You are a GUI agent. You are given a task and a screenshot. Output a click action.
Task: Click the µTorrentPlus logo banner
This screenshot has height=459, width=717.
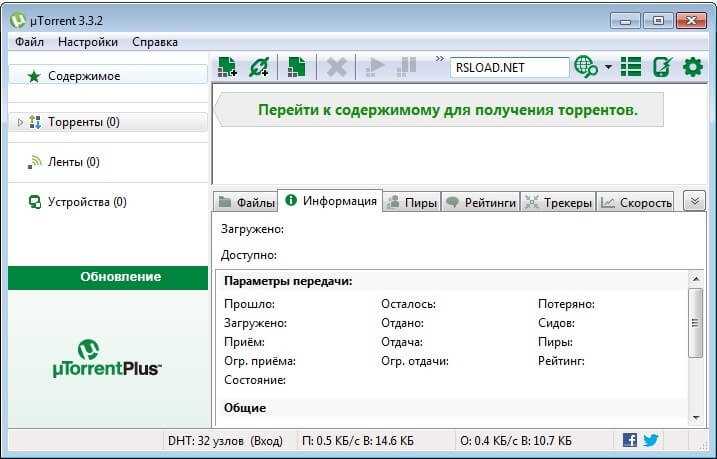[x=107, y=358]
